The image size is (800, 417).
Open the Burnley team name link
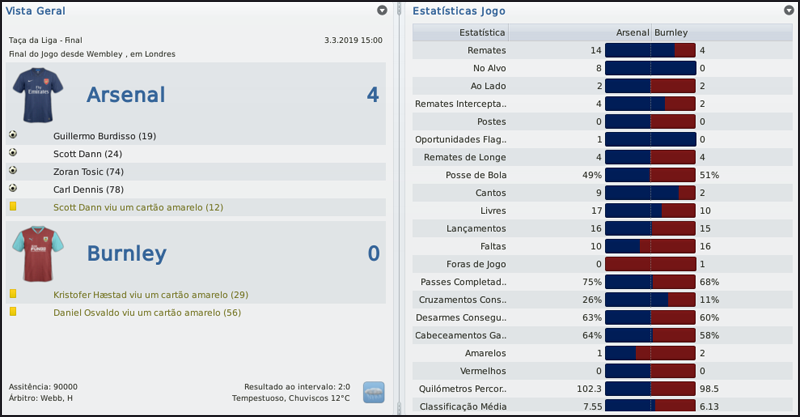click(x=126, y=254)
